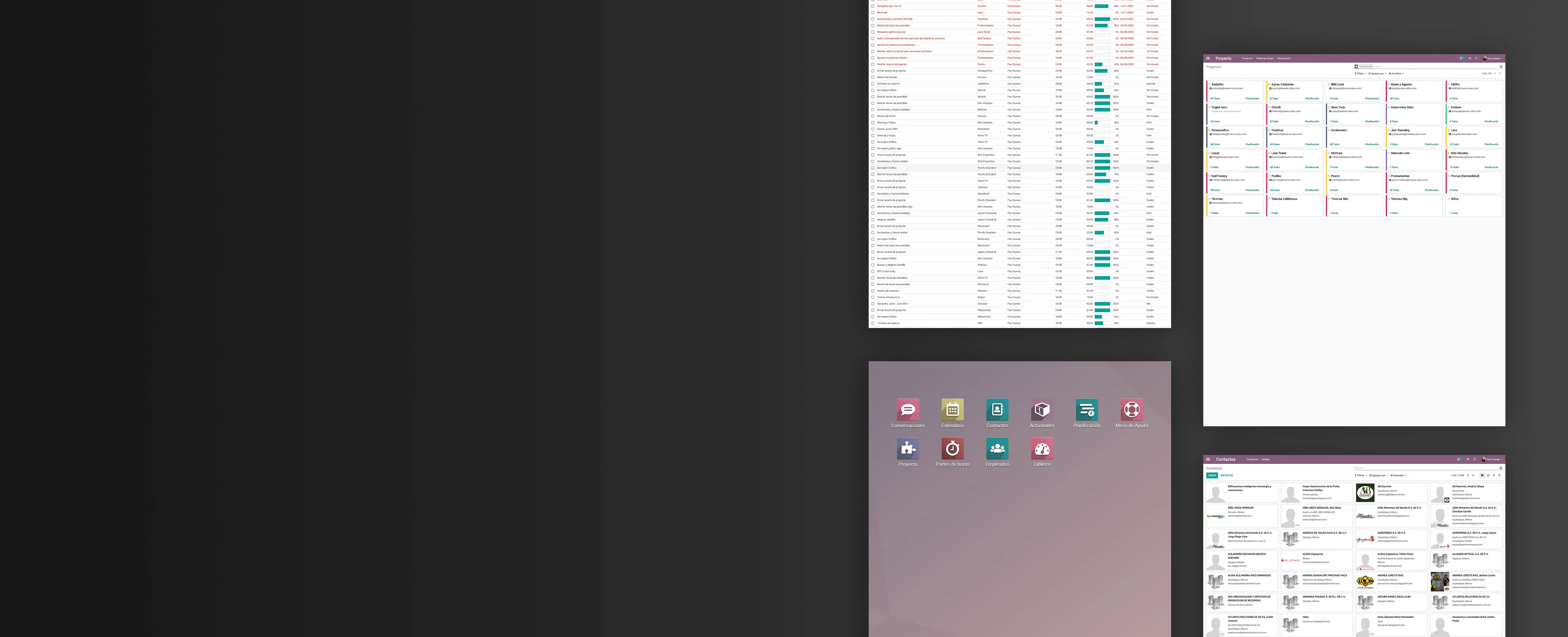Open the Todas las tareas menu item
The image size is (1568, 637).
point(1265,59)
